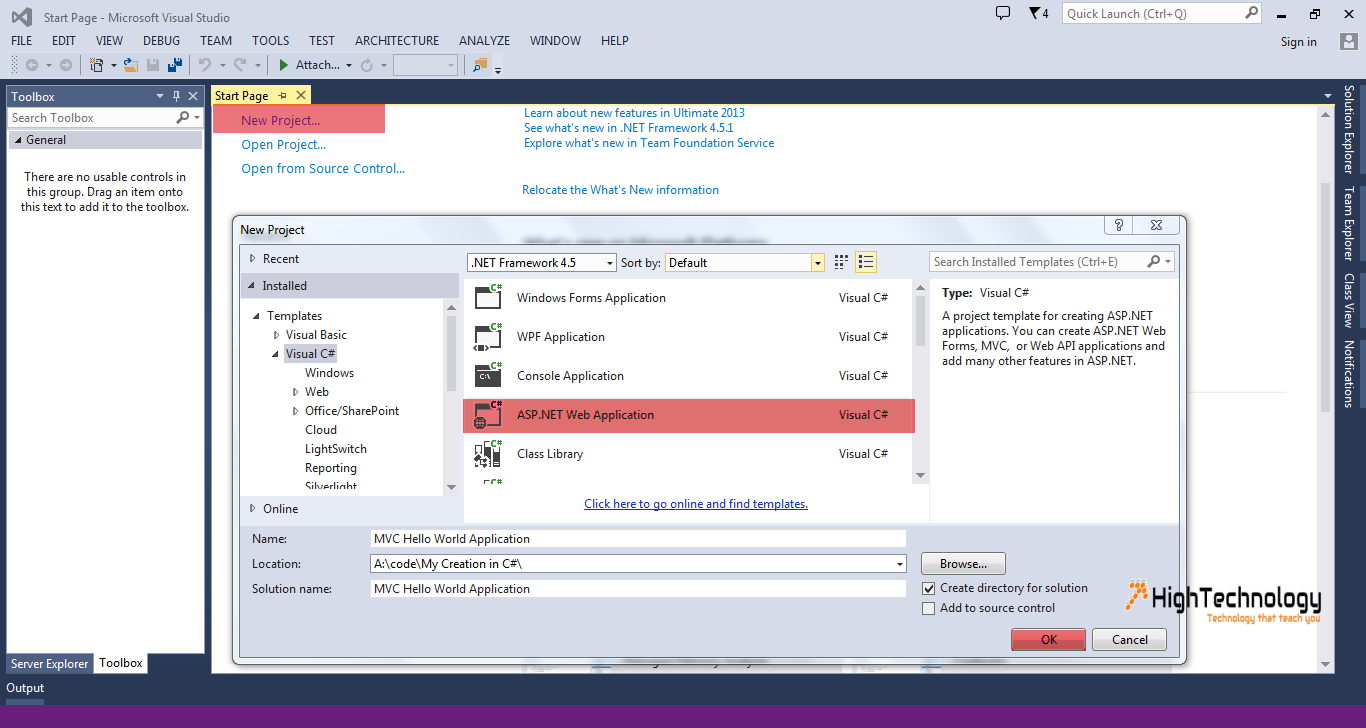
Task: Enable Add to source control checkbox
Action: click(929, 608)
